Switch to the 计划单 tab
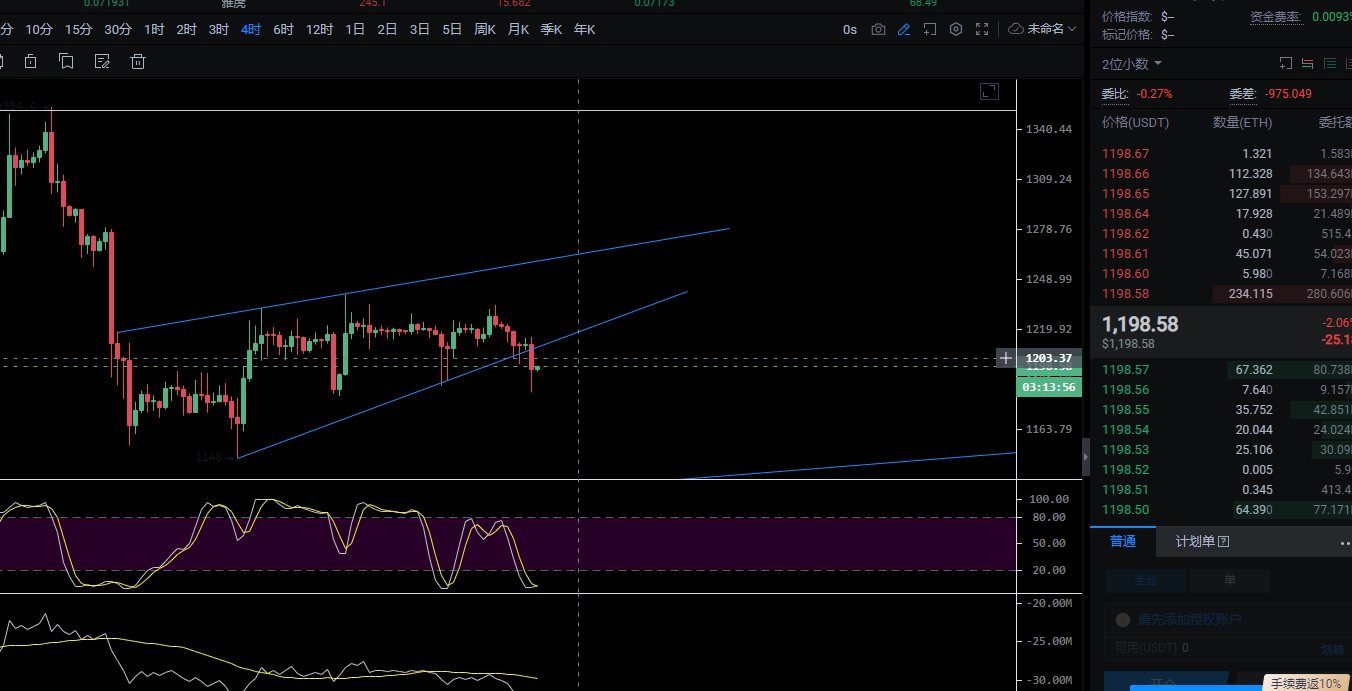Screen dimensions: 1352x691 1202,541
